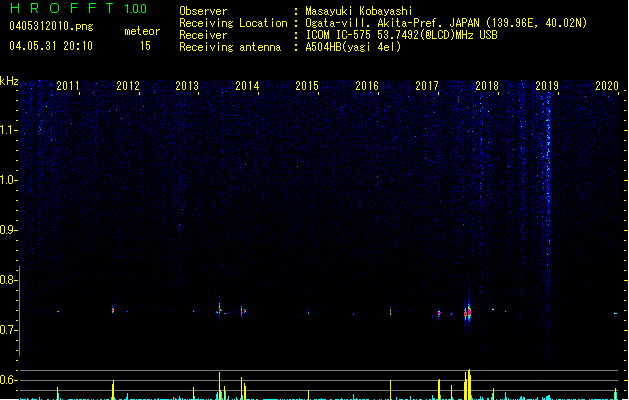Click the 0.8 kHz frequency tick label
Viewport: 629px width, 400px height.
pos(8,280)
